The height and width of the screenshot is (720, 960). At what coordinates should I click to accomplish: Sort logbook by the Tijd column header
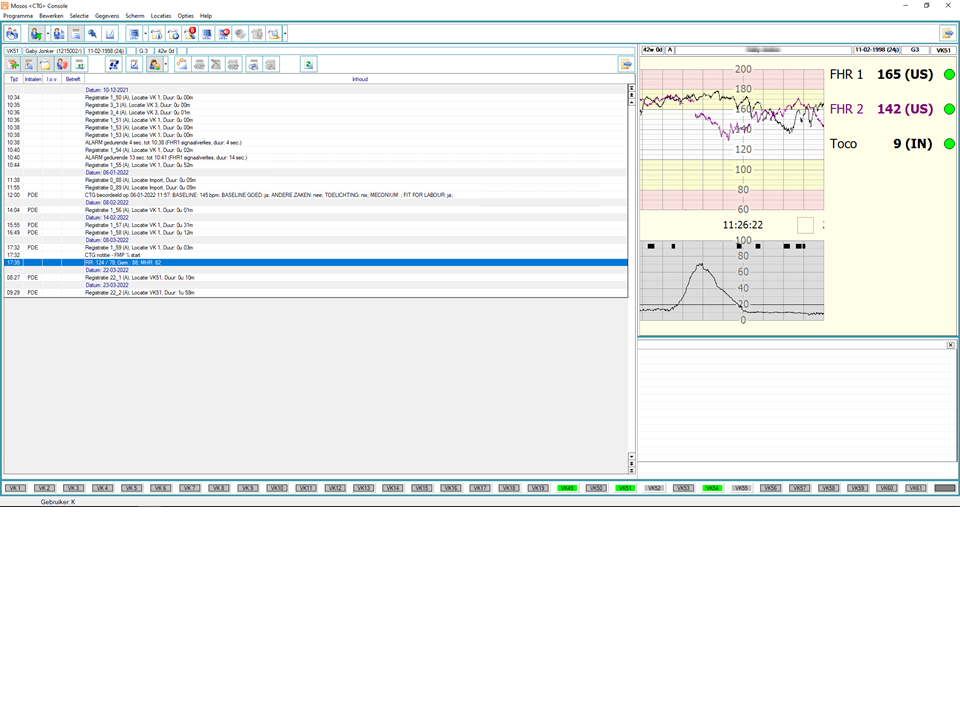13,79
